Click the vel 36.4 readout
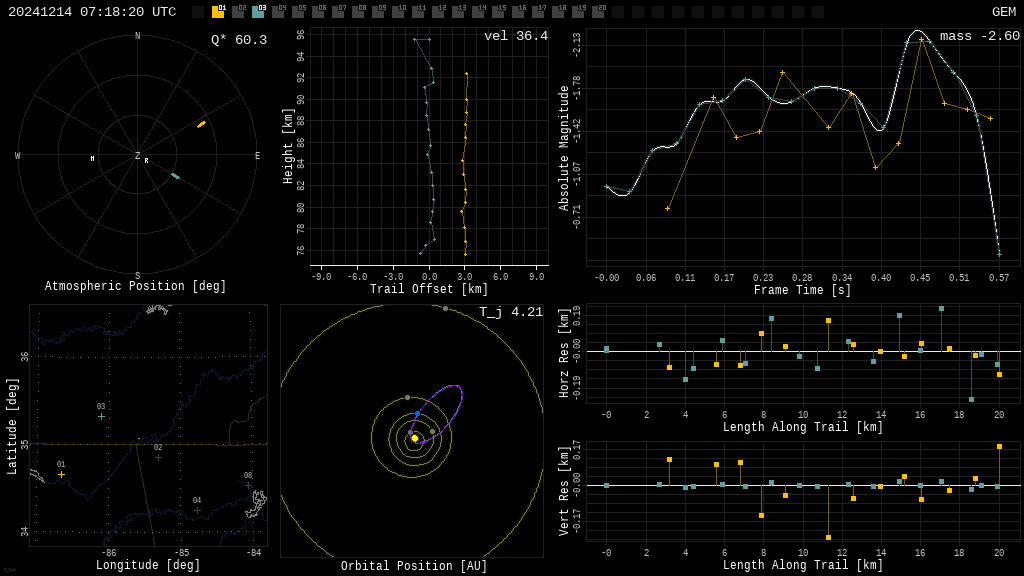Image resolution: width=1024 pixels, height=576 pixels. point(515,36)
